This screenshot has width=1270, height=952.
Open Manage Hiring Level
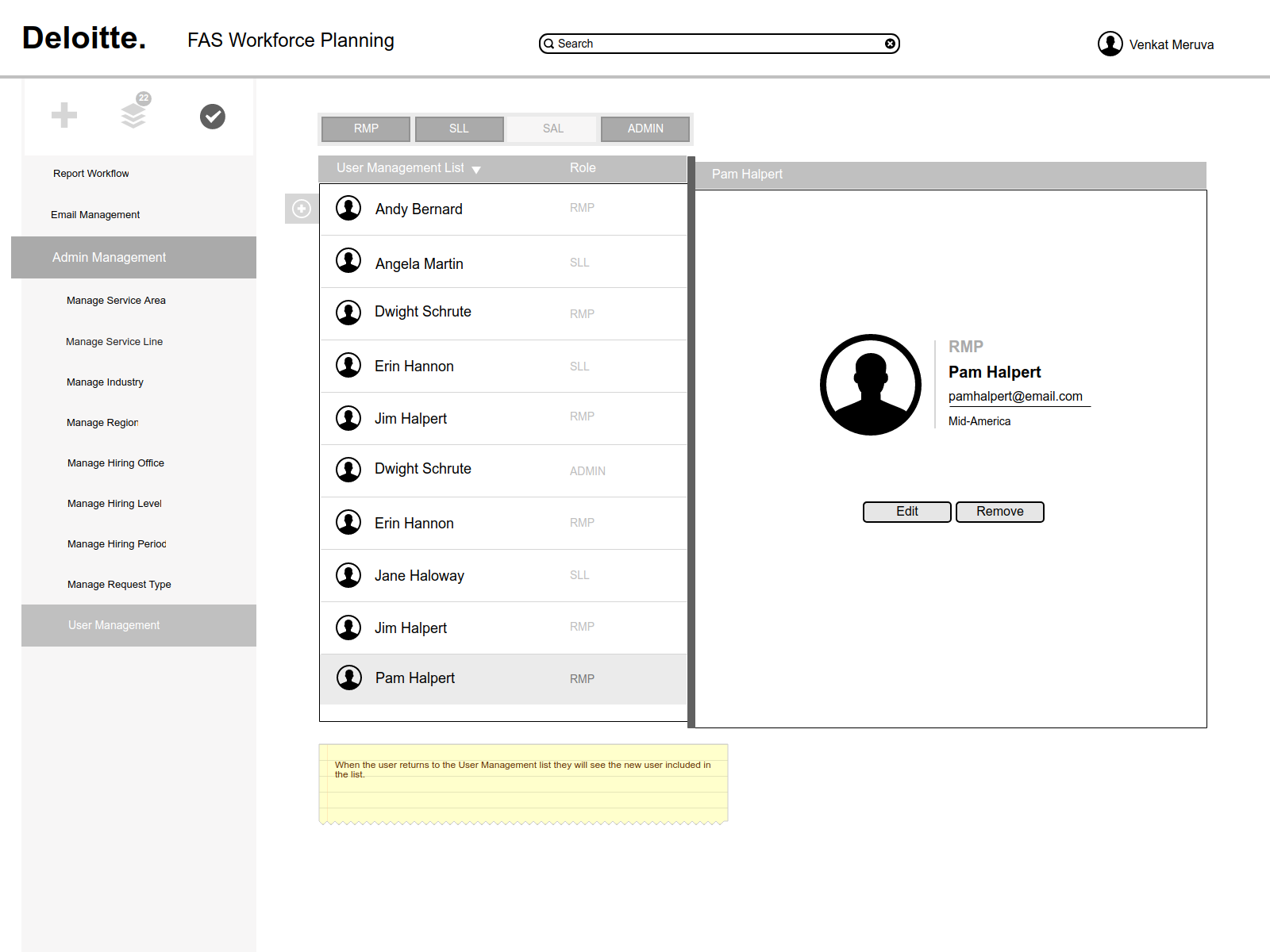coord(114,504)
